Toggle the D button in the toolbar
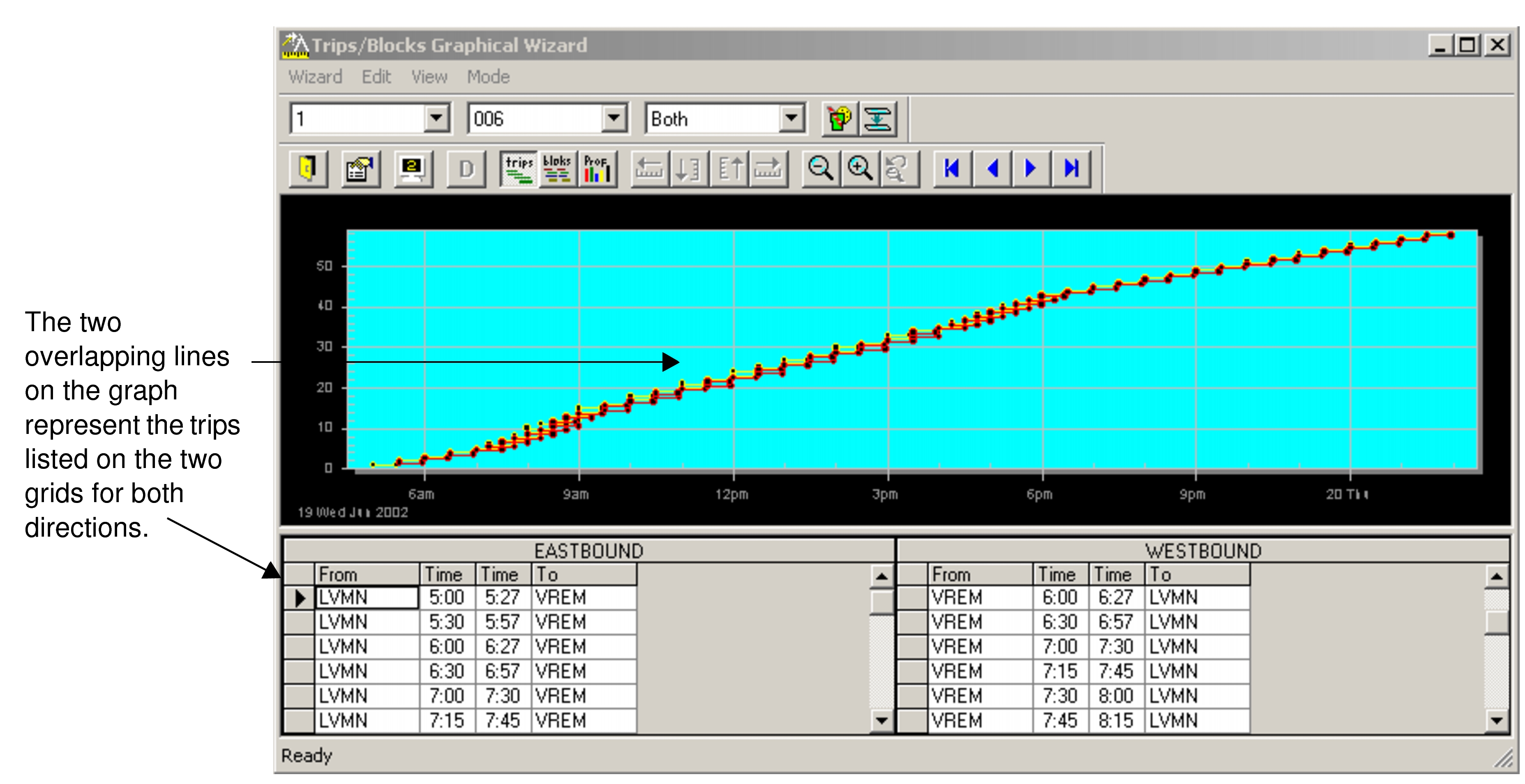 click(x=466, y=170)
